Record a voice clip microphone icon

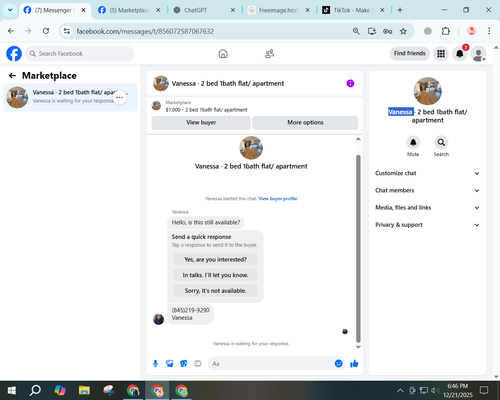(x=155, y=364)
